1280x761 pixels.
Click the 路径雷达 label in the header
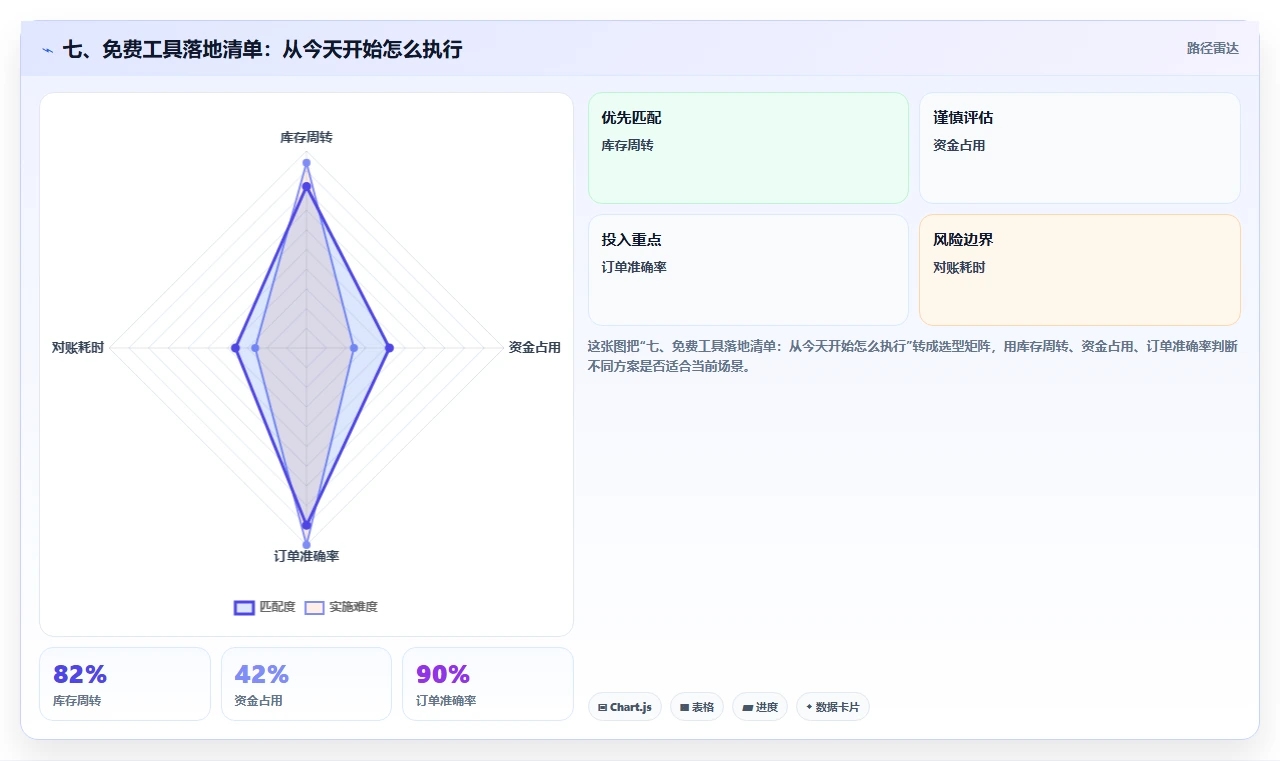point(1212,48)
